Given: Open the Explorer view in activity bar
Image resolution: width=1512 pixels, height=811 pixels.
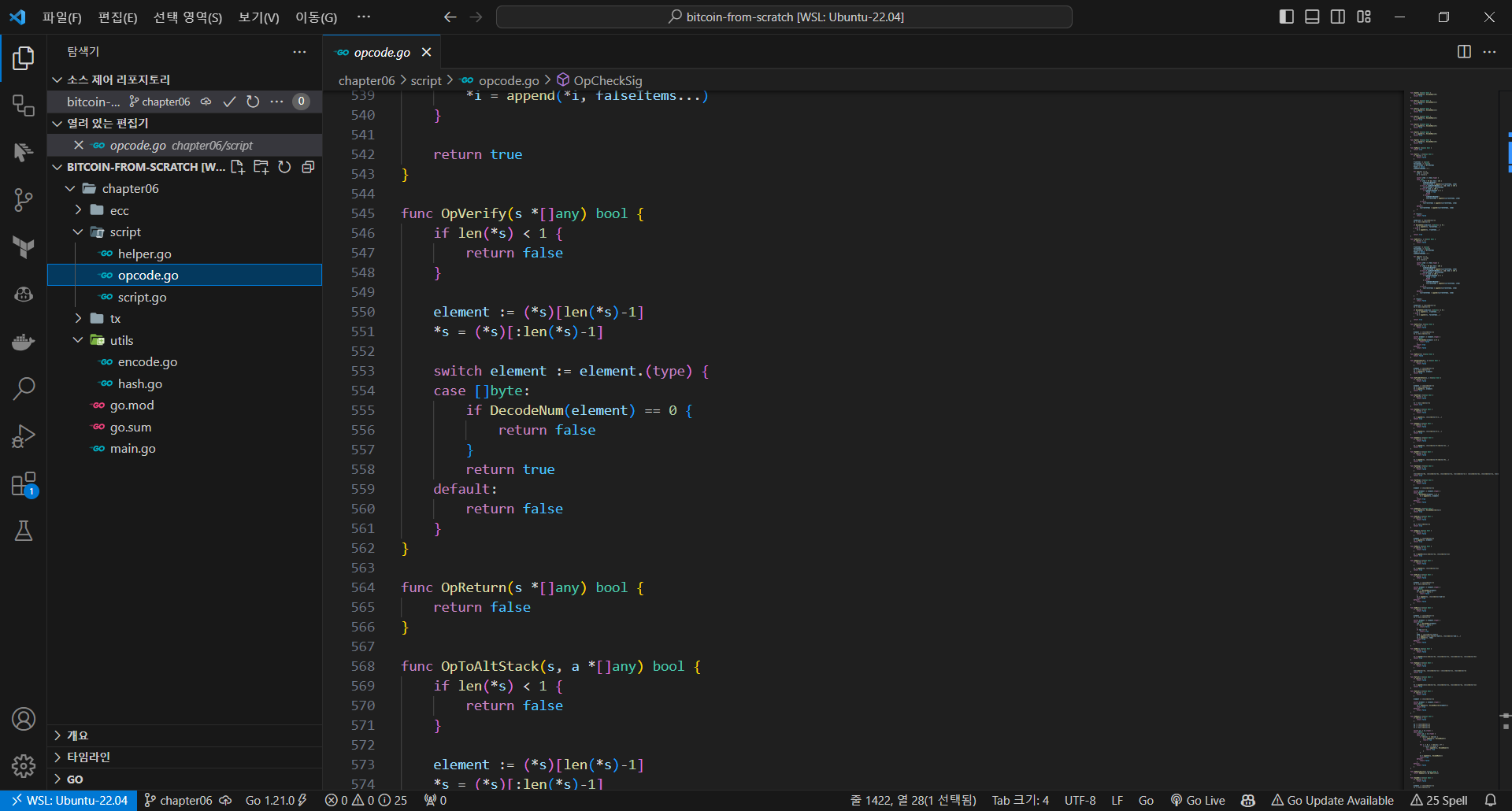Looking at the screenshot, I should [x=24, y=57].
